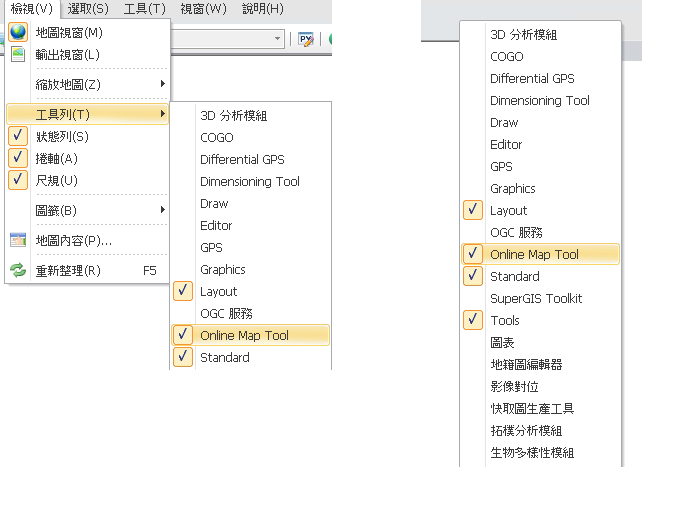Enable the 地籍圖編輯器 toolbar
This screenshot has width=679, height=506.
coord(526,364)
